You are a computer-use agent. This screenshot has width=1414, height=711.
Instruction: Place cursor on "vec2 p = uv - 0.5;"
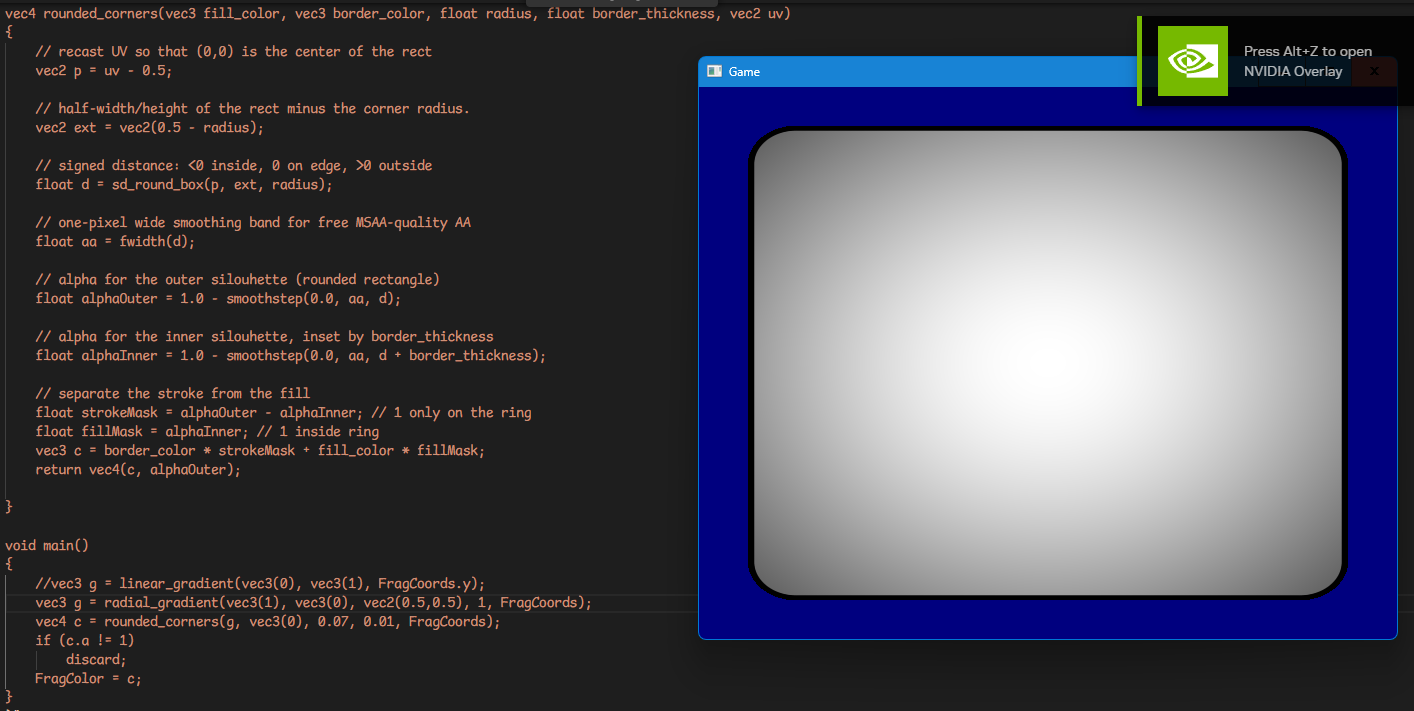(x=104, y=70)
